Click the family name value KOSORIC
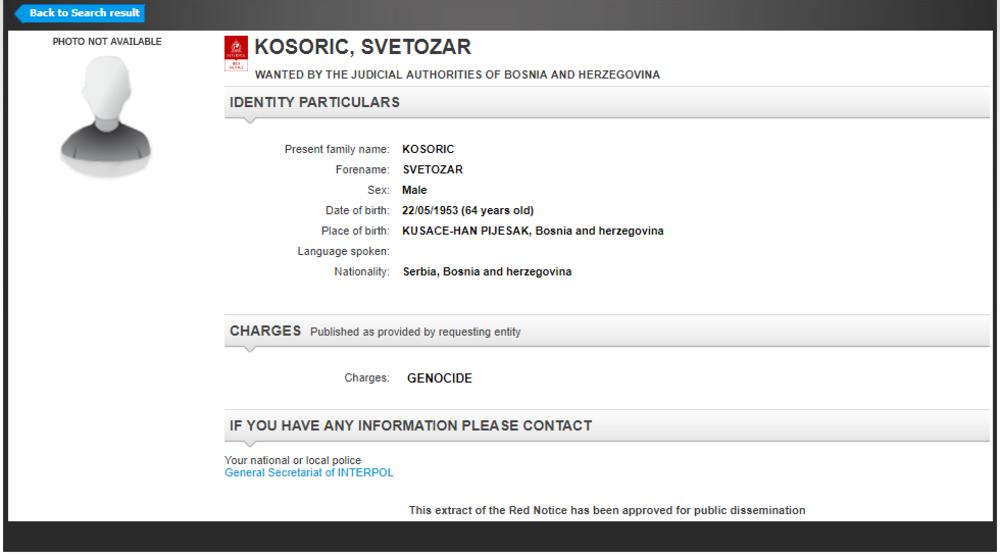Viewport: 1000px width, 557px height. click(x=428, y=149)
